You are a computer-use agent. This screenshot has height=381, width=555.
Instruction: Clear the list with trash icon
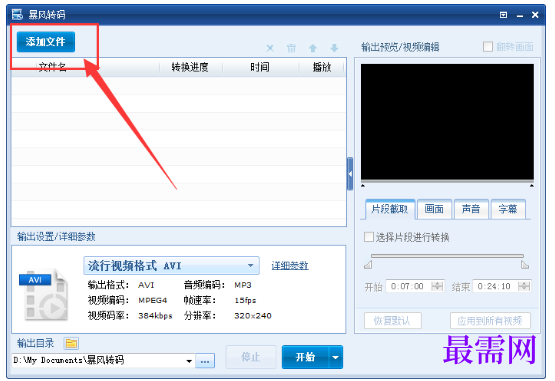tap(291, 48)
